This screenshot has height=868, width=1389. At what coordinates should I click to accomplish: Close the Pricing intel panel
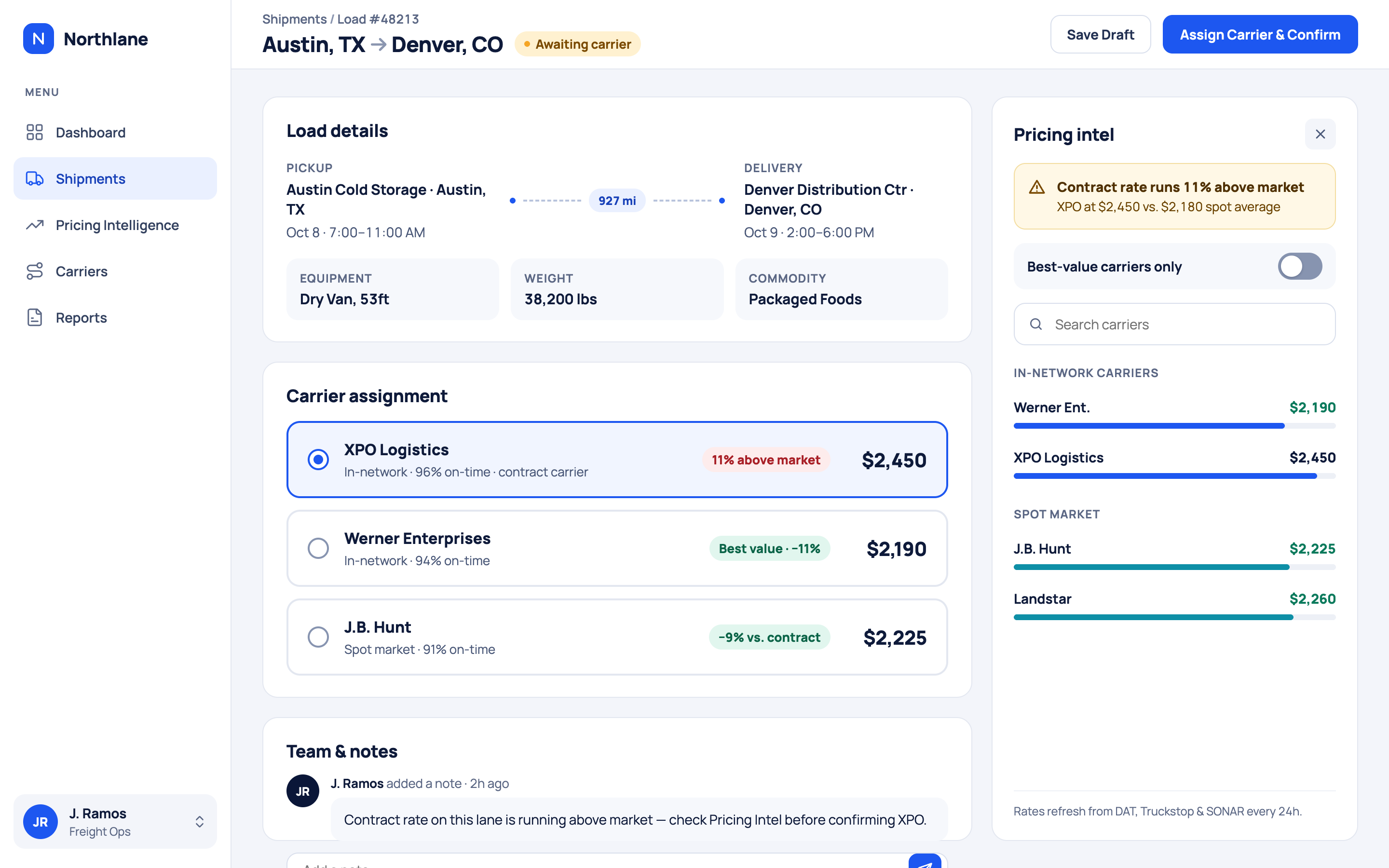coord(1320,135)
